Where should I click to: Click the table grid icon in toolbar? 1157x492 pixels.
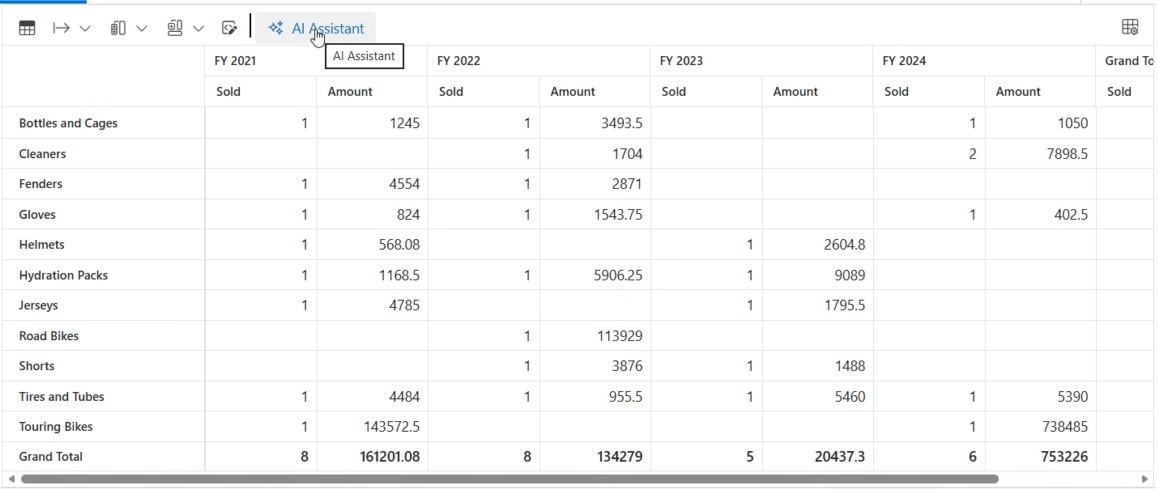[x=27, y=29]
